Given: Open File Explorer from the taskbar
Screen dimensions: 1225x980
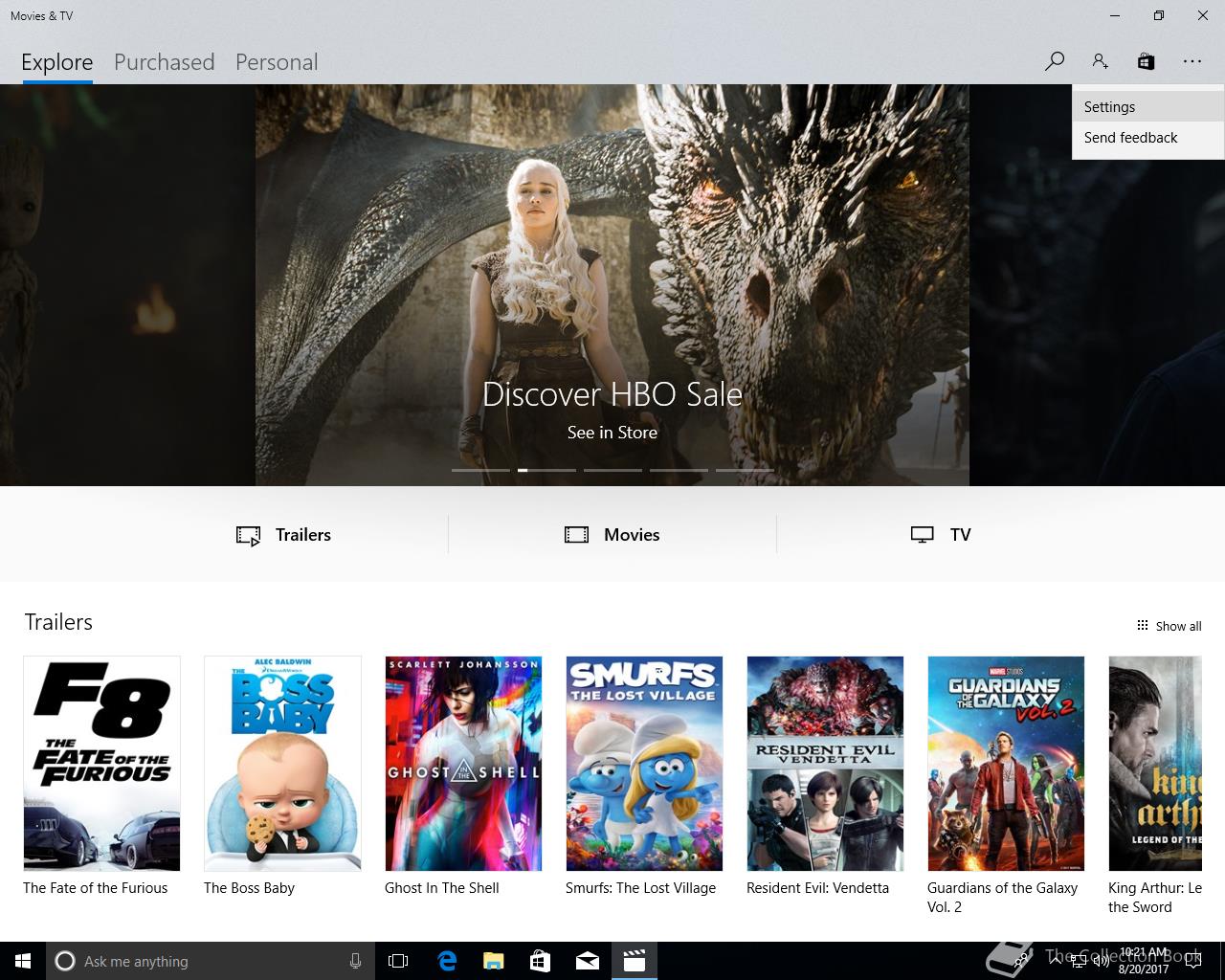Looking at the screenshot, I should coord(493,961).
